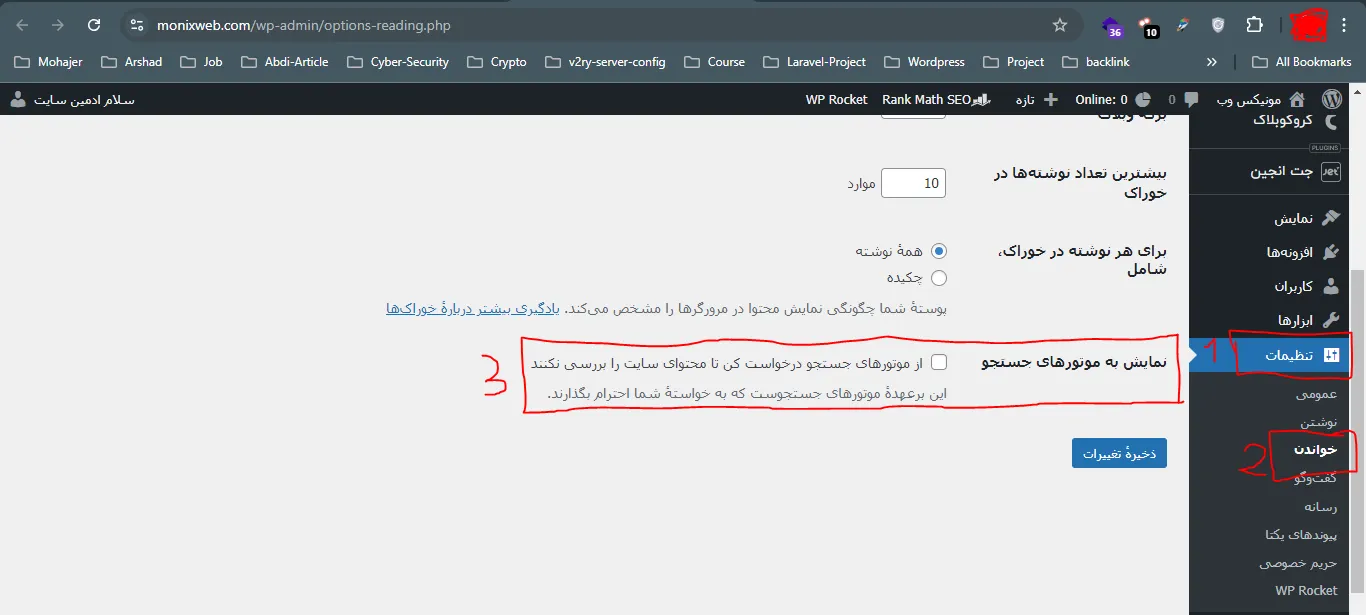Open the خواندن settings submenu item

1316,450
